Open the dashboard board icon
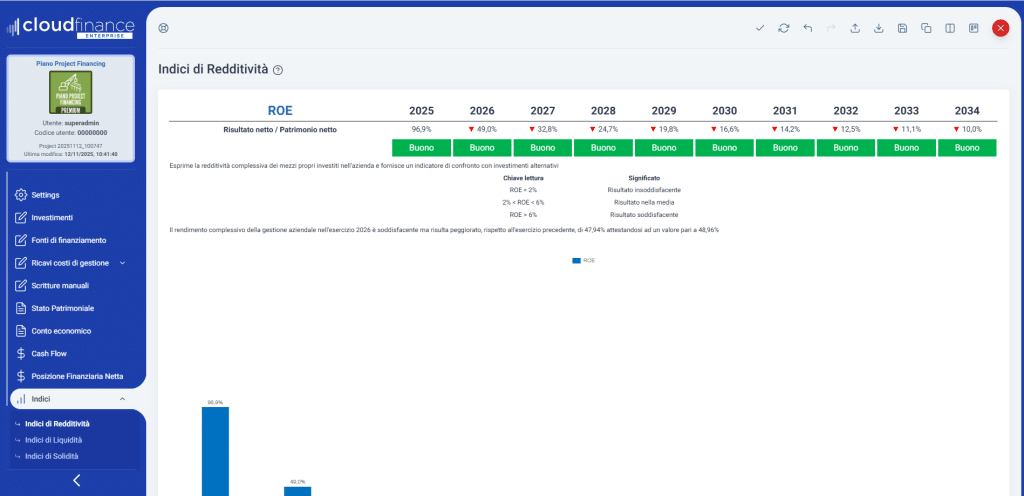 [973, 28]
